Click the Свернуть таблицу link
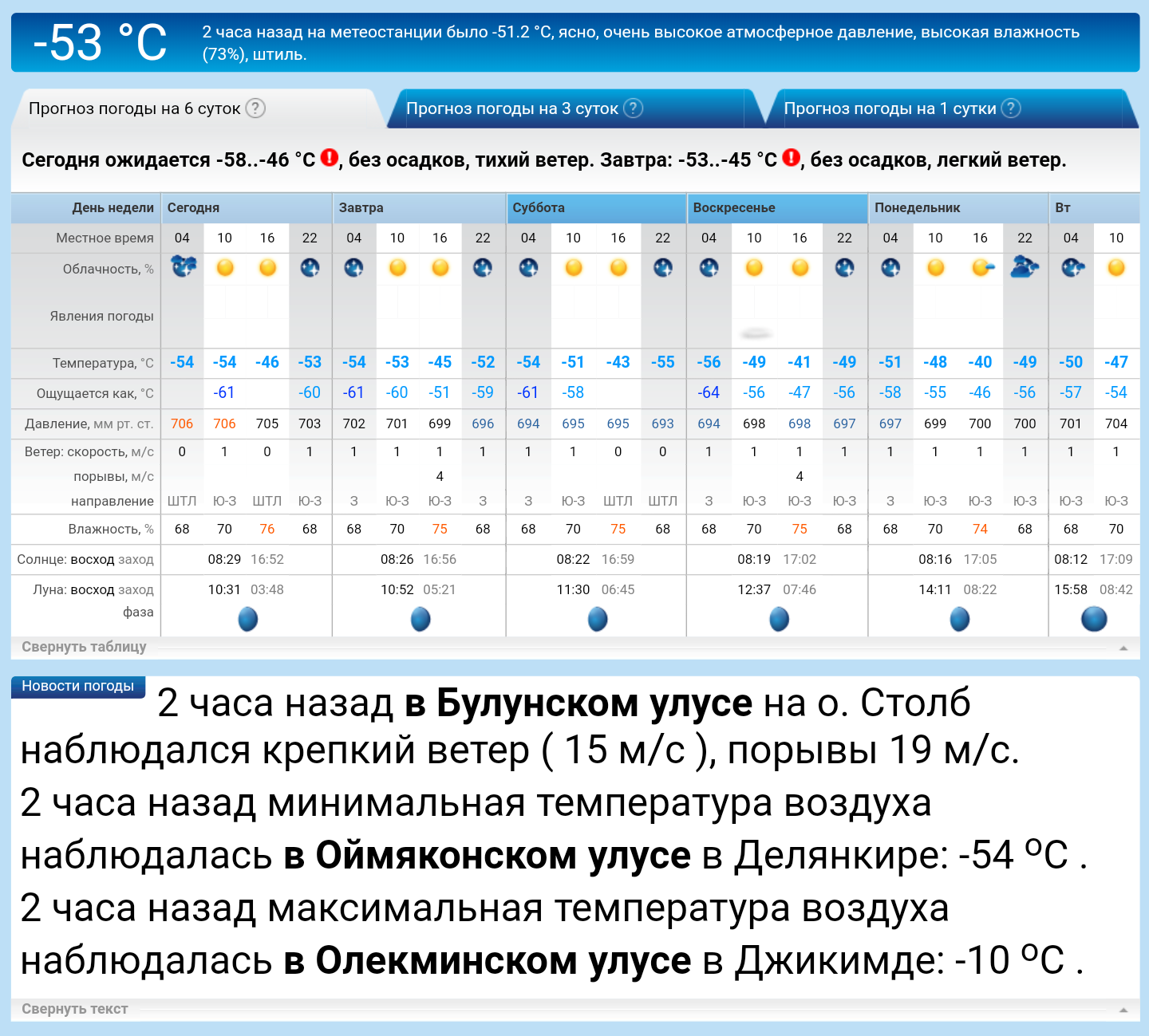Viewport: 1149px width, 1036px height. tap(84, 647)
